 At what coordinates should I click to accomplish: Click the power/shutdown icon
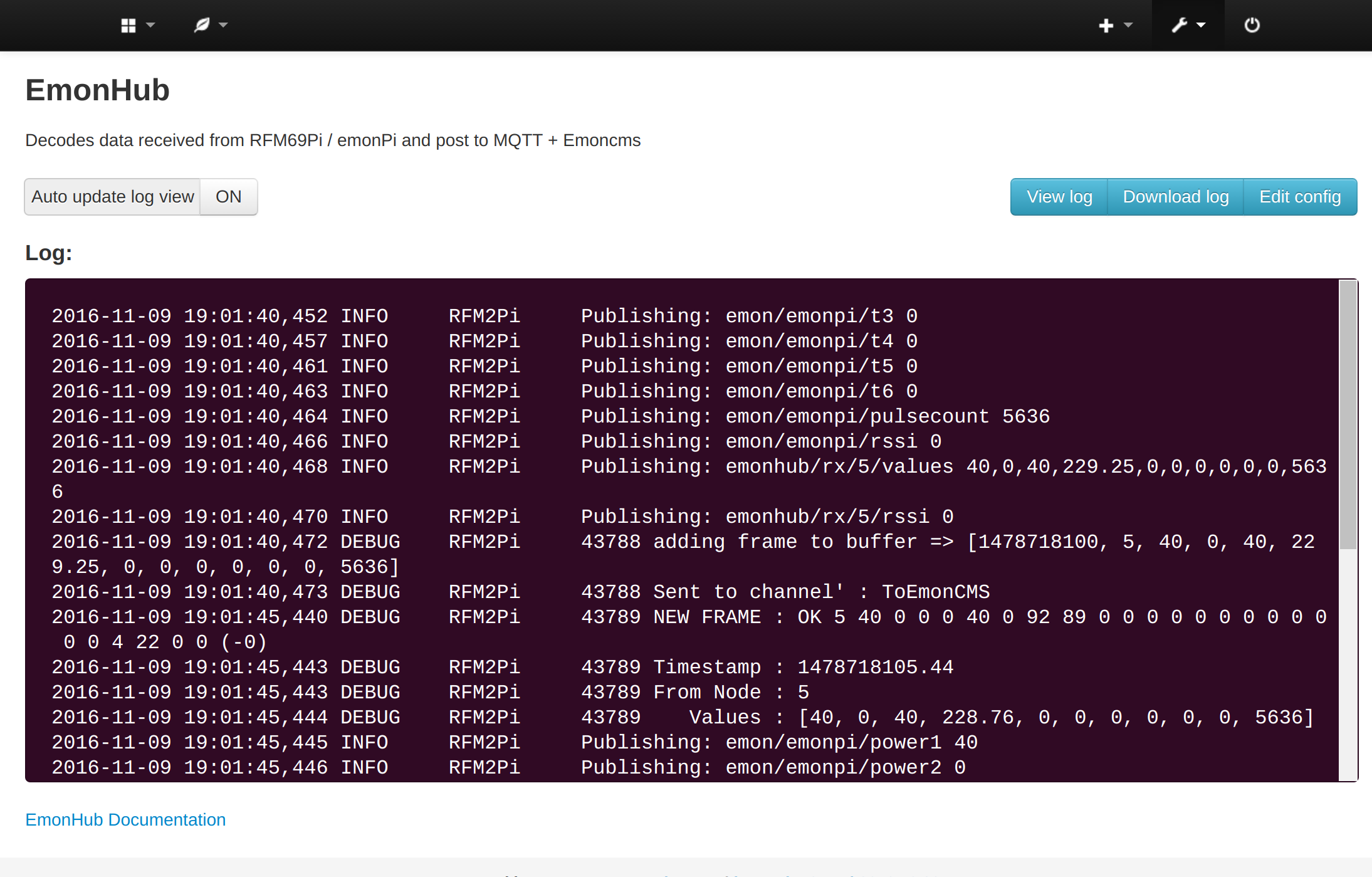[x=1252, y=24]
